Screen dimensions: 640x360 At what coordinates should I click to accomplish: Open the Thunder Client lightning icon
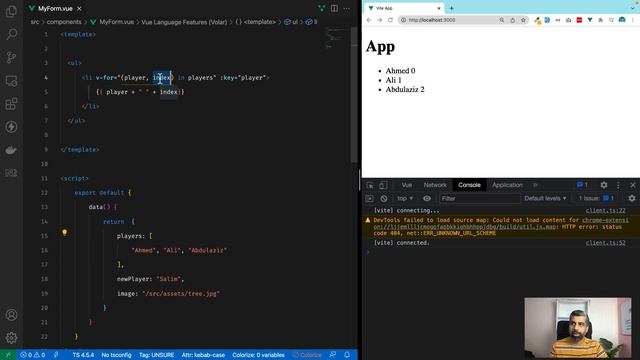click(x=11, y=127)
